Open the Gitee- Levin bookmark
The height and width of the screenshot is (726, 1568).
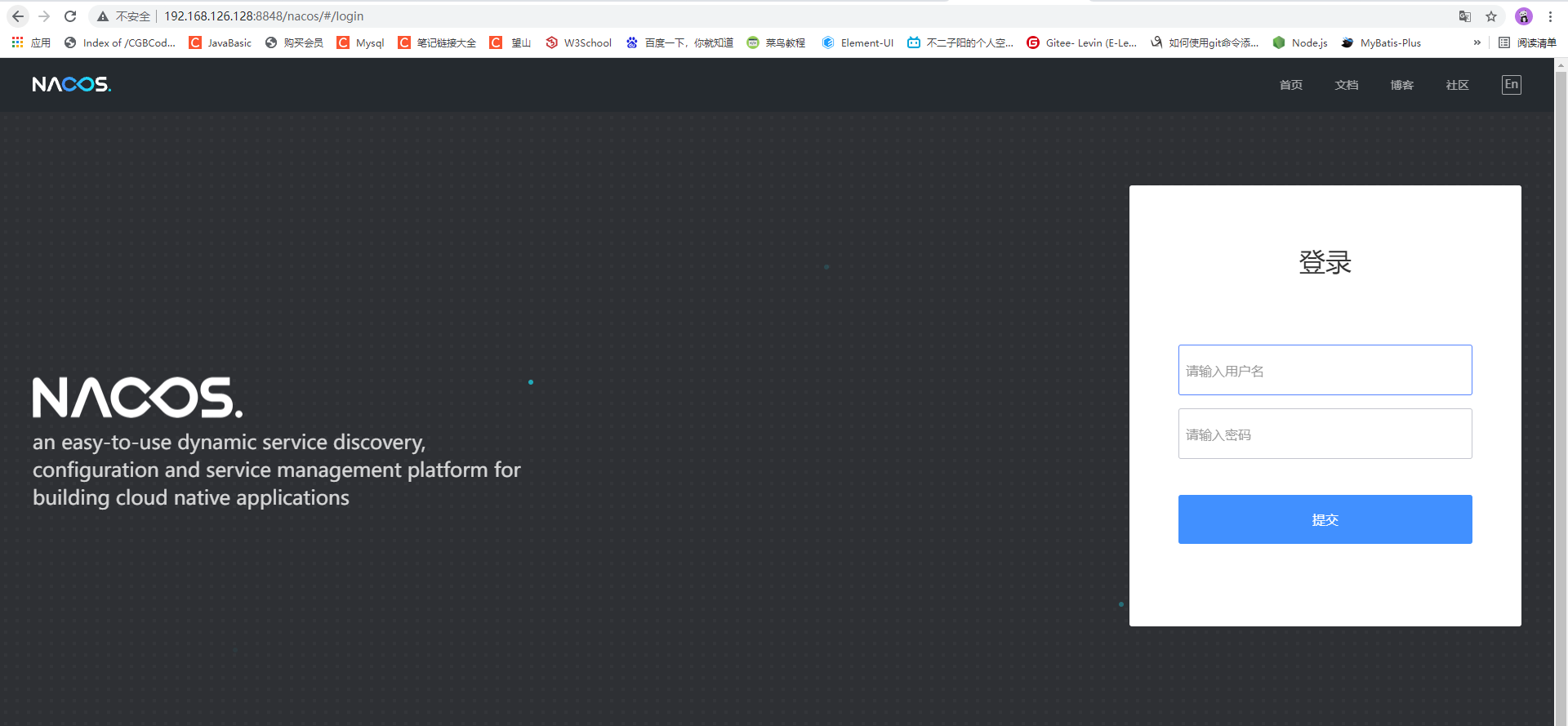pyautogui.click(x=1082, y=42)
